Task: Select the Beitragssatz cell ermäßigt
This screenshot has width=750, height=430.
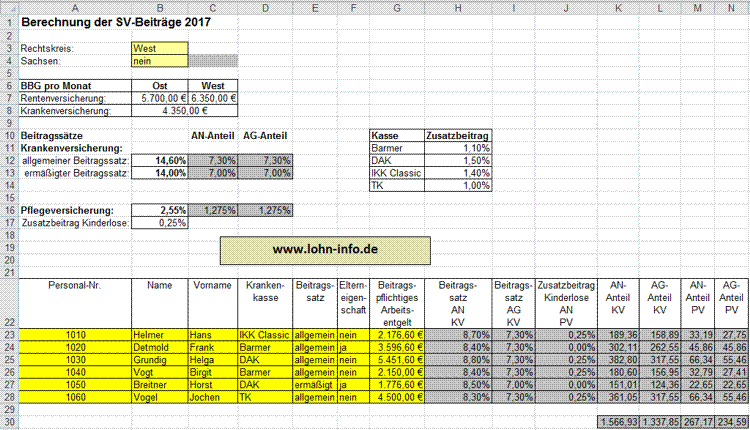Action: point(315,385)
